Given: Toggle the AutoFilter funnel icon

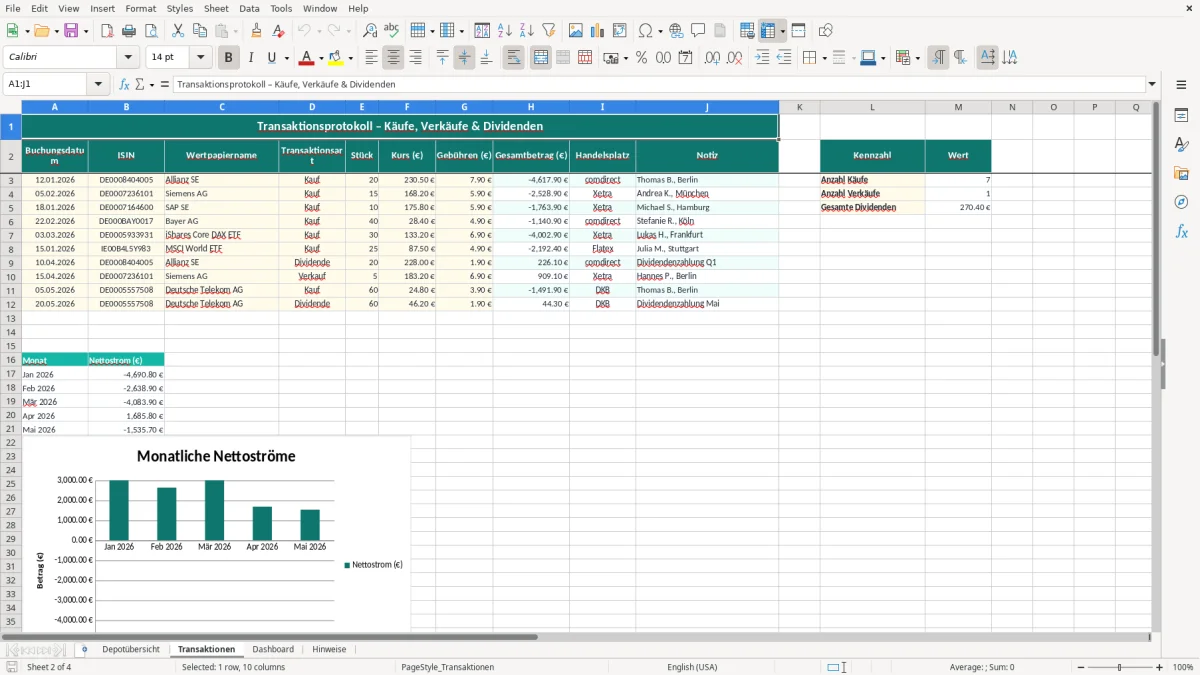Looking at the screenshot, I should pos(549,31).
